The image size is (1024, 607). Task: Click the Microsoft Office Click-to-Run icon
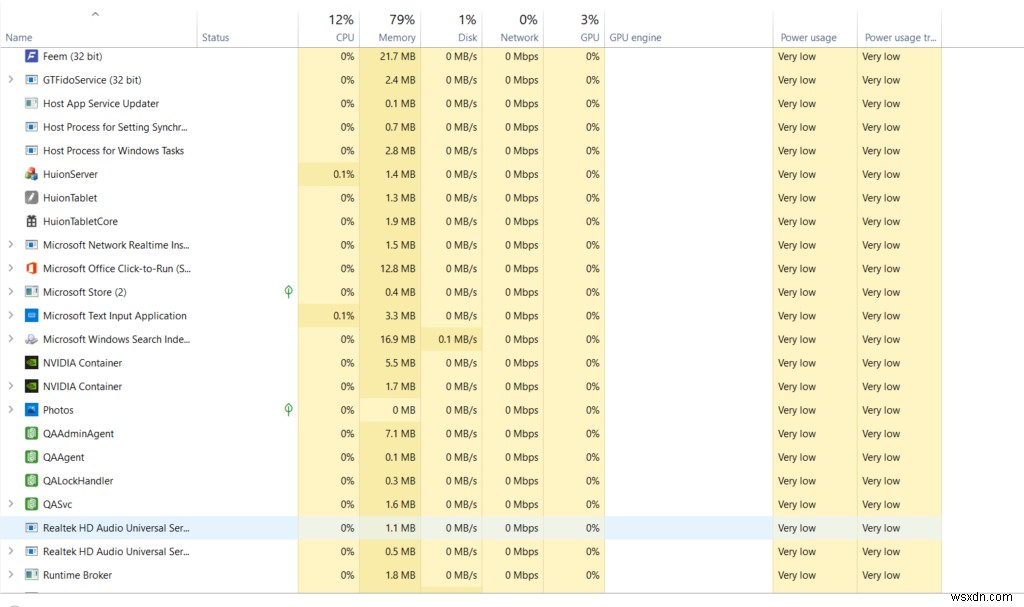(30, 268)
